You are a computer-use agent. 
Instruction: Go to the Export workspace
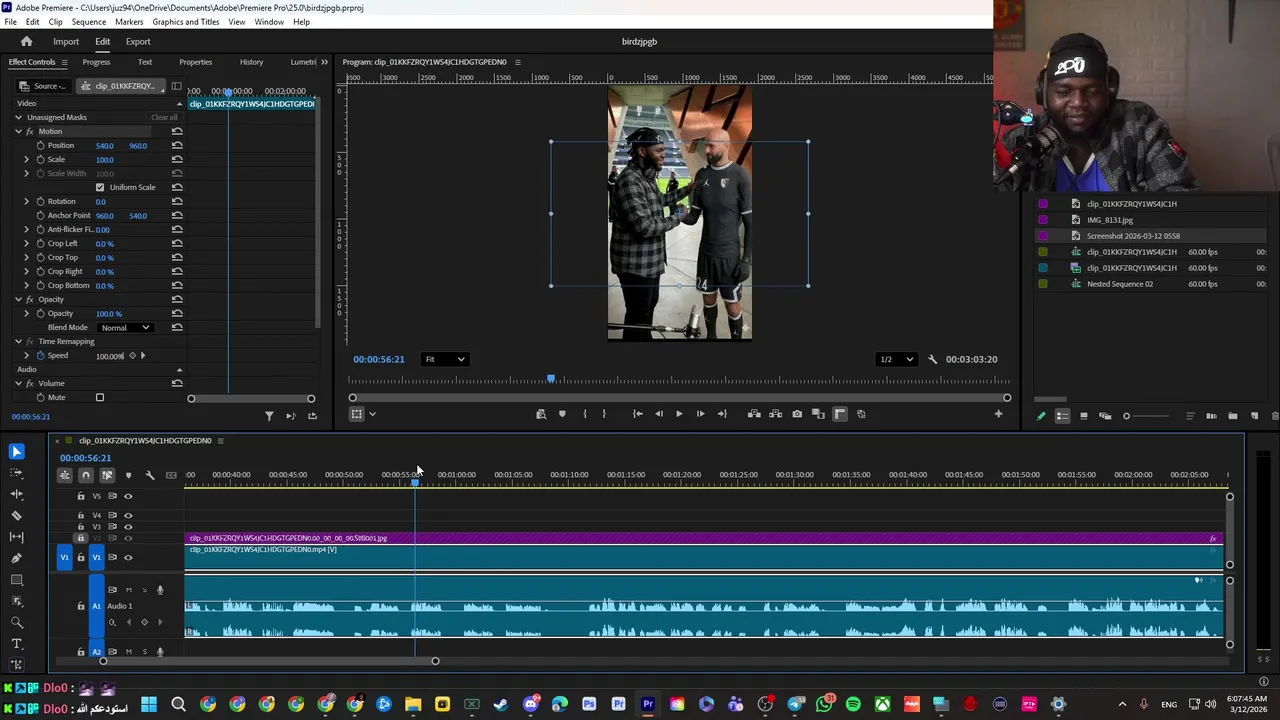tap(138, 42)
